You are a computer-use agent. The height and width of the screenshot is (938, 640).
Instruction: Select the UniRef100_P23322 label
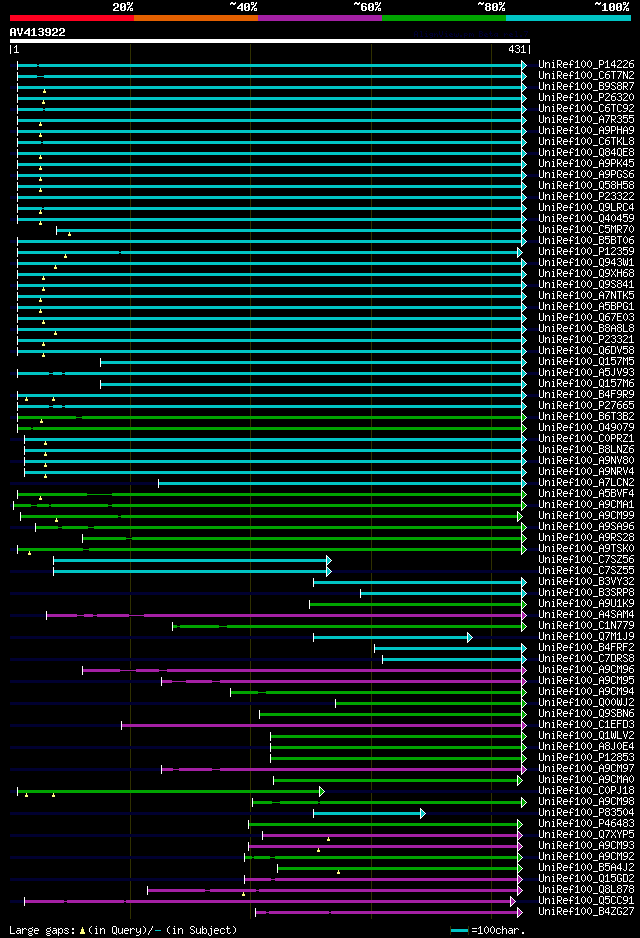(x=586, y=196)
